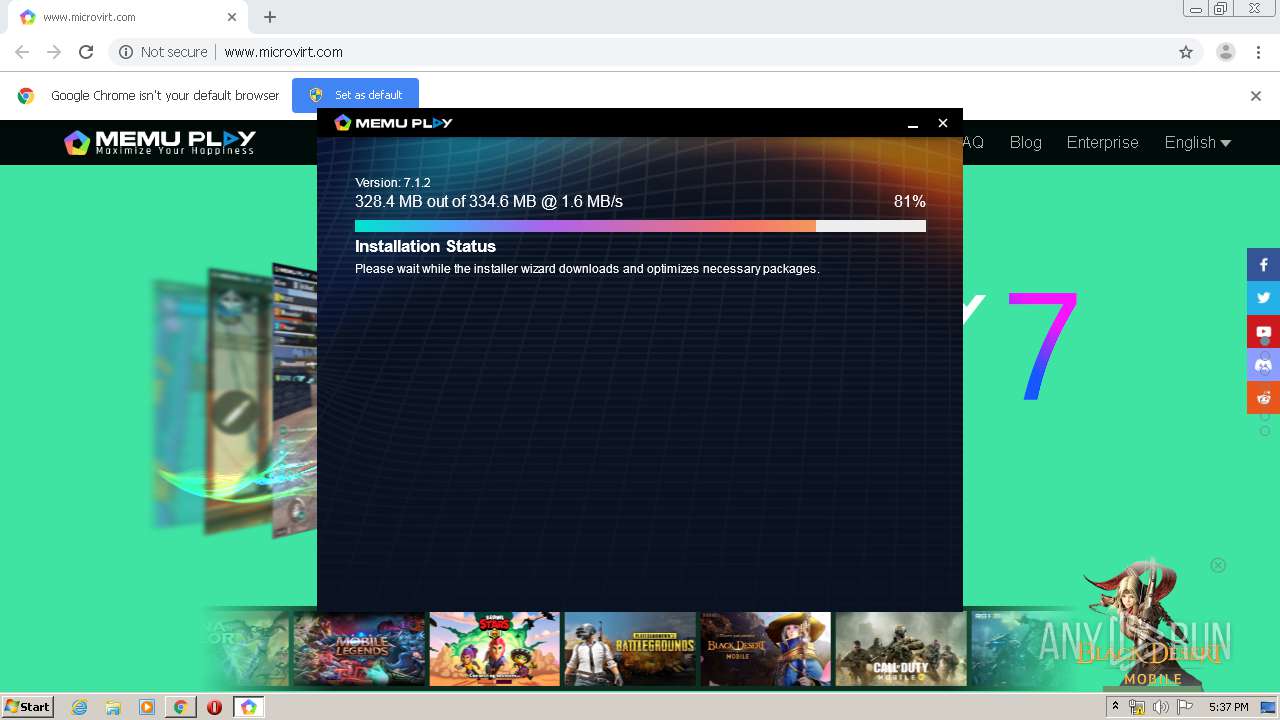The width and height of the screenshot is (1280, 720).
Task: Select the Mobile Legends game thumbnail
Action: tap(359, 649)
